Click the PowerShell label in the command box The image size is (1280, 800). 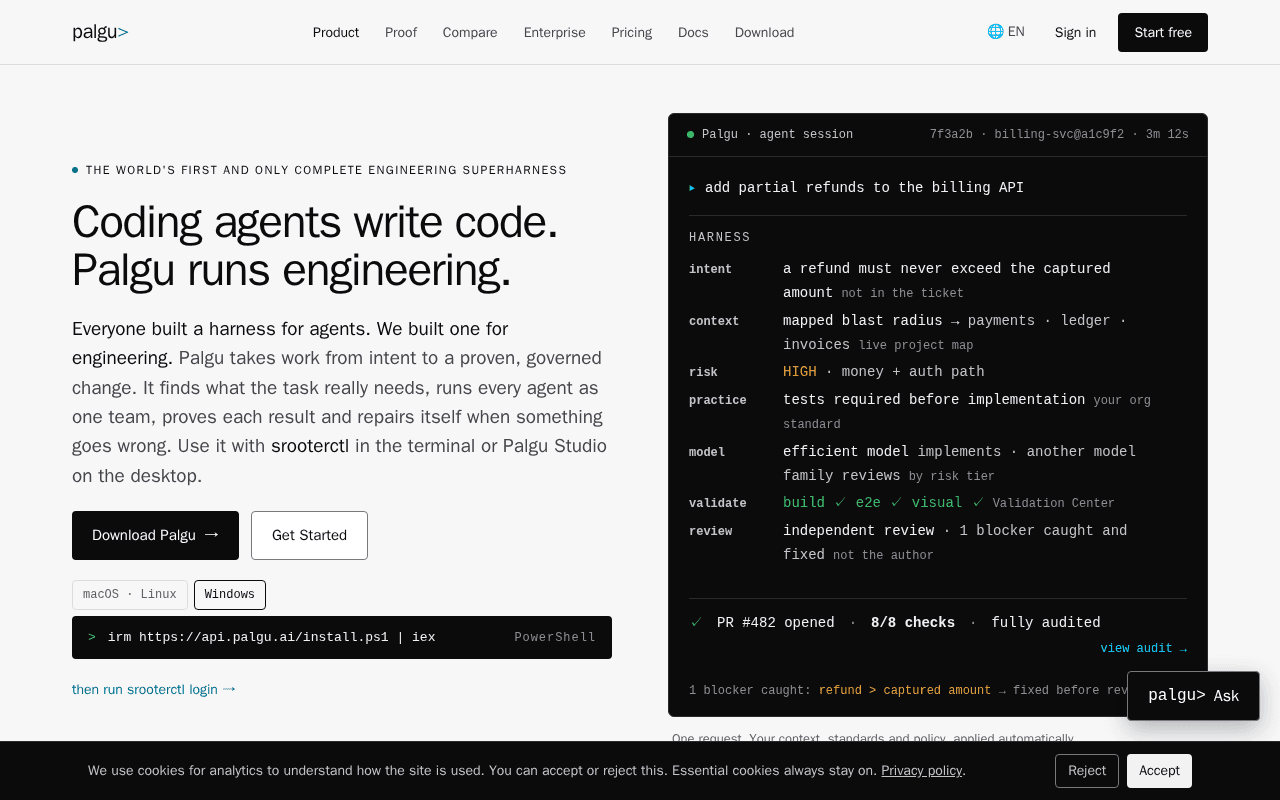click(555, 637)
